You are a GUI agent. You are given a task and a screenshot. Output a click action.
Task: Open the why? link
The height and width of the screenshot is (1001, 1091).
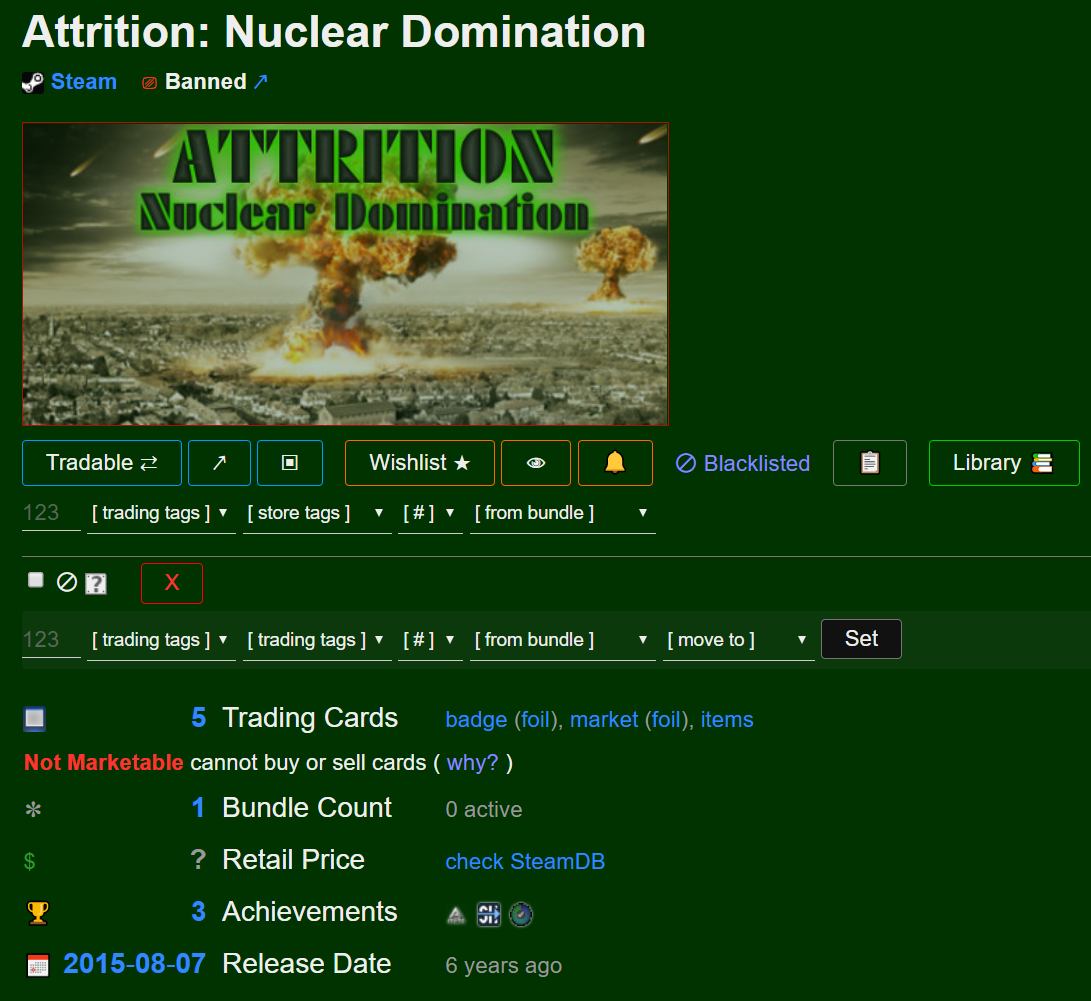[x=472, y=762]
